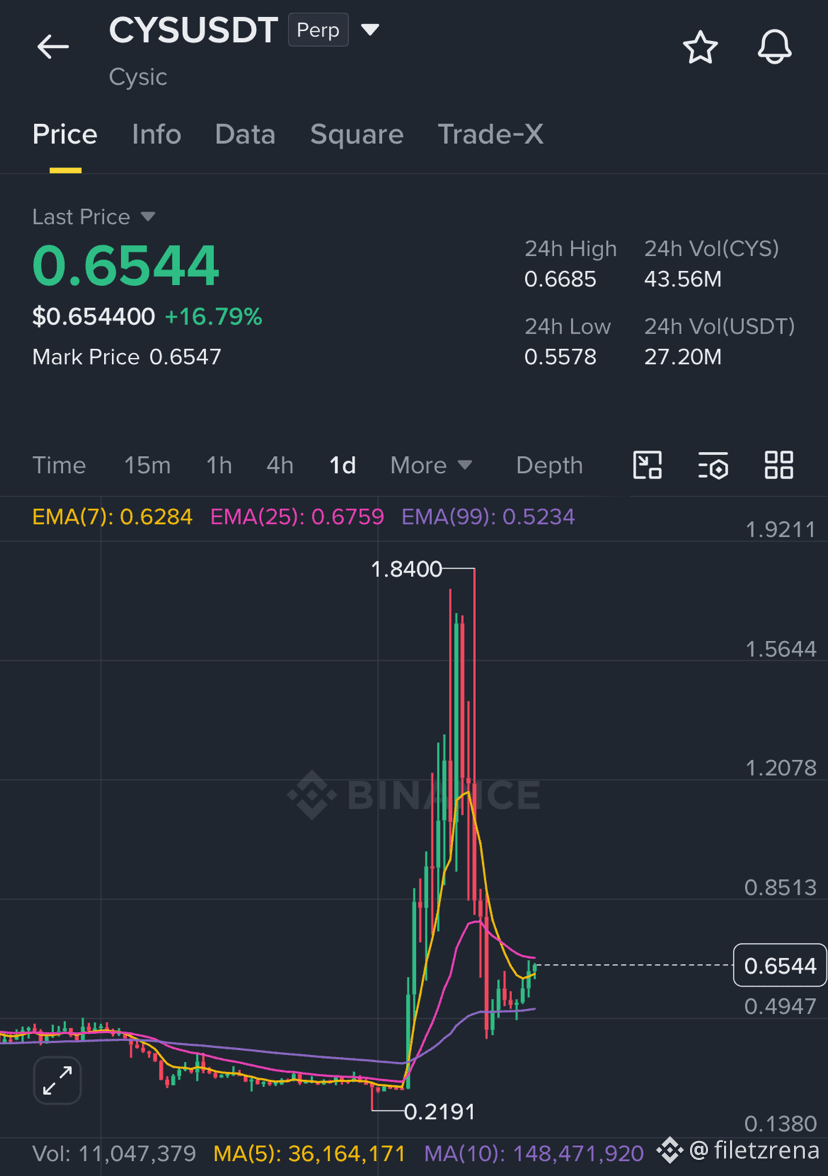Open the CYSUSDT pair selector dropdown arrow

[x=370, y=30]
